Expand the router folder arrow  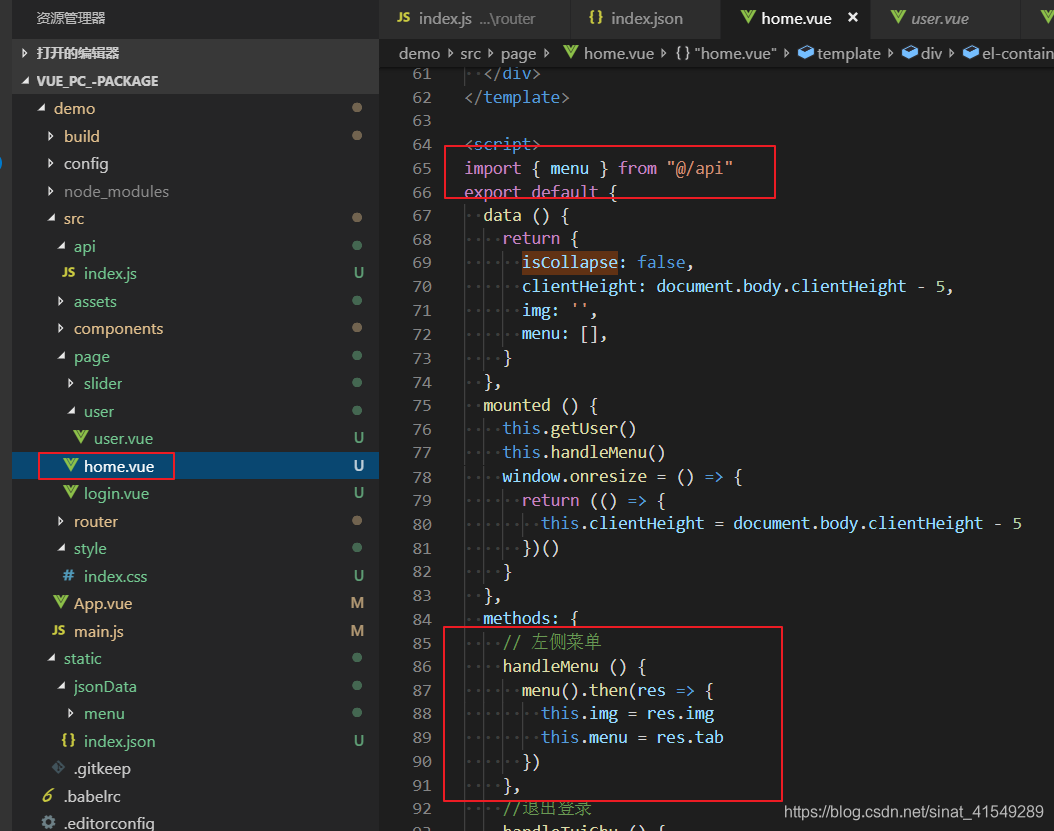coord(61,521)
